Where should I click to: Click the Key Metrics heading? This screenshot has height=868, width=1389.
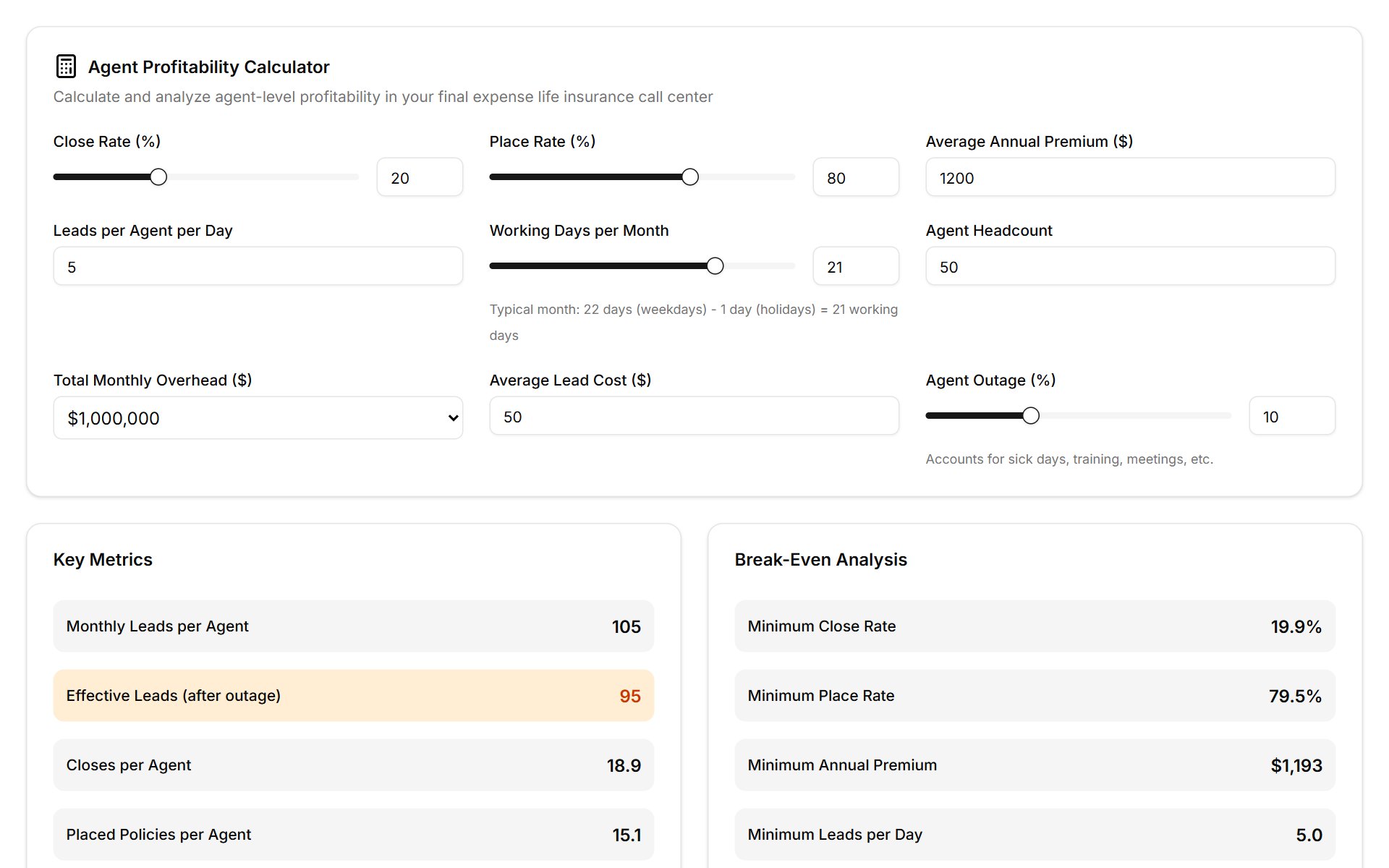coord(103,559)
